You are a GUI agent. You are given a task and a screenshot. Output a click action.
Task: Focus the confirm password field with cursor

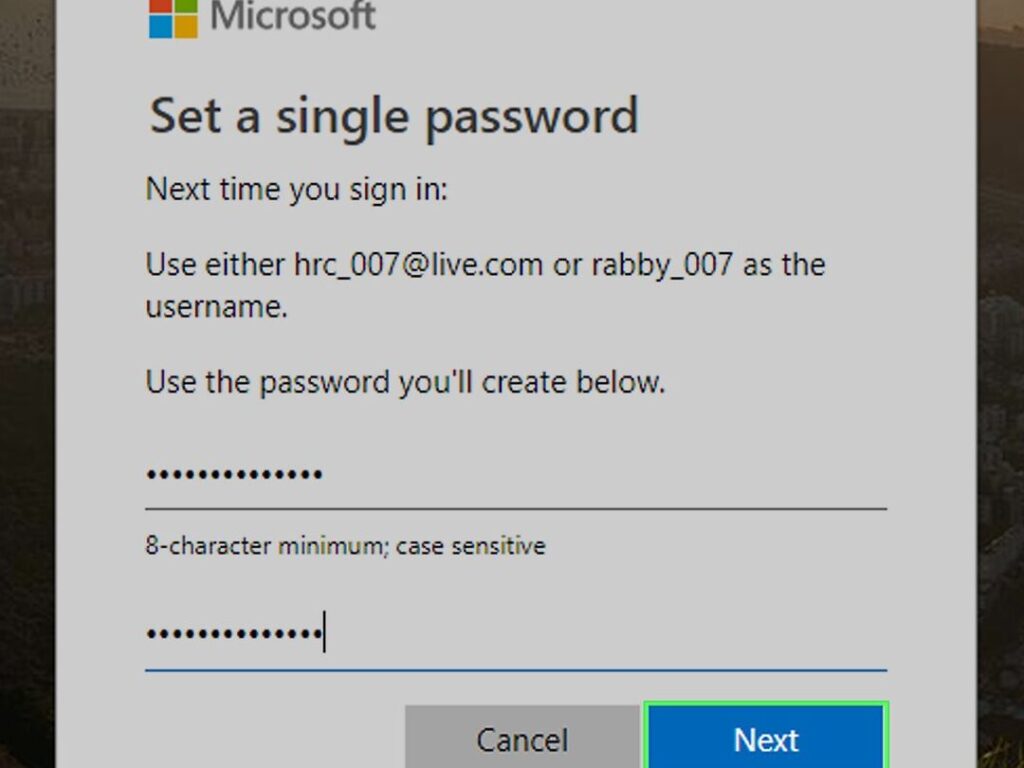click(515, 634)
